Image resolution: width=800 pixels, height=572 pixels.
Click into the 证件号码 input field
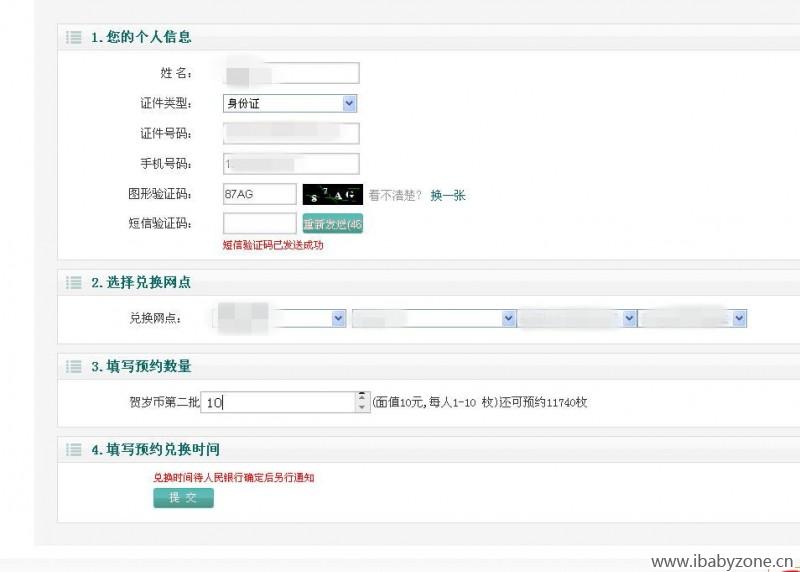(x=290, y=133)
